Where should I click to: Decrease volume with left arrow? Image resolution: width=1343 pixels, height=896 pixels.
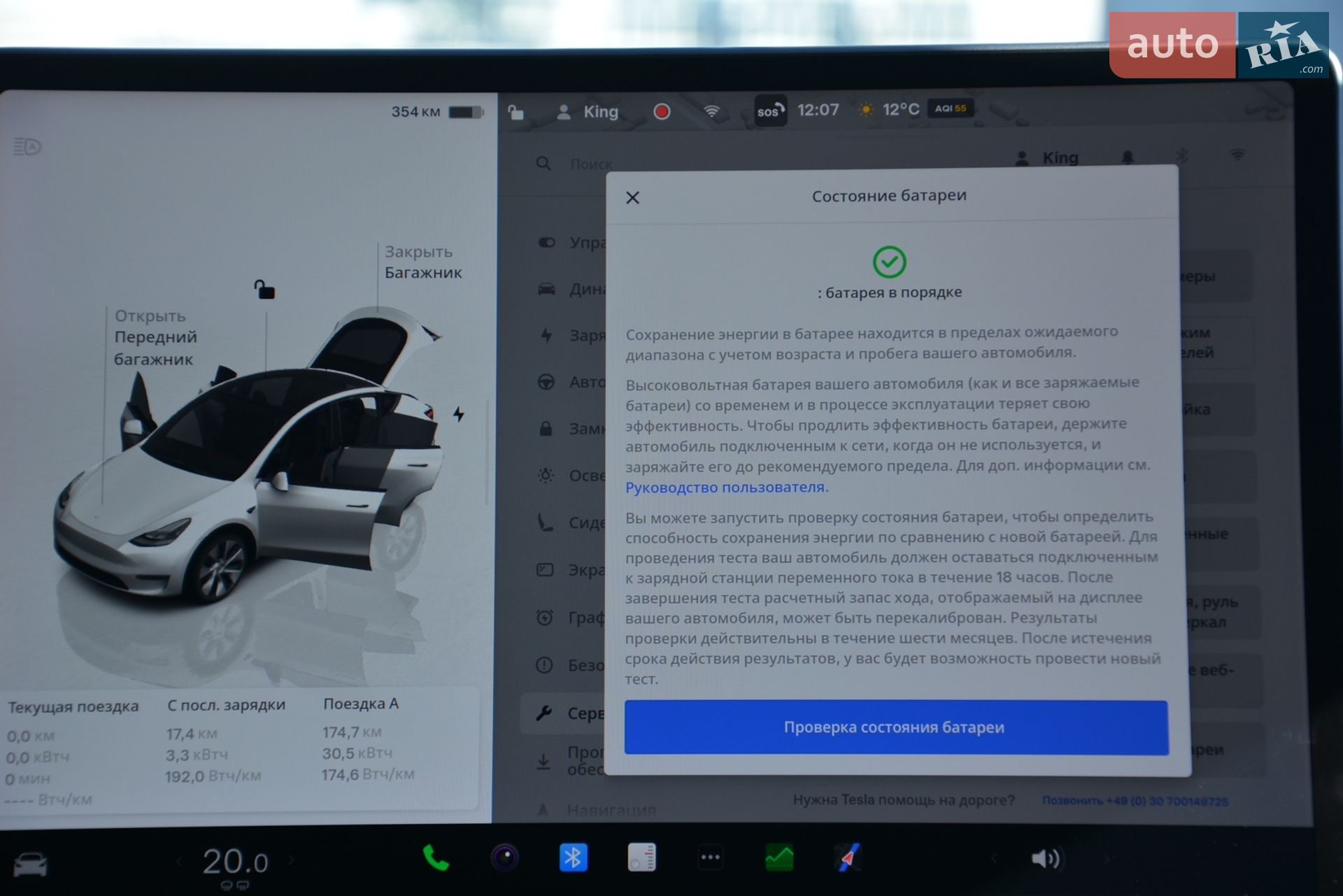click(994, 859)
